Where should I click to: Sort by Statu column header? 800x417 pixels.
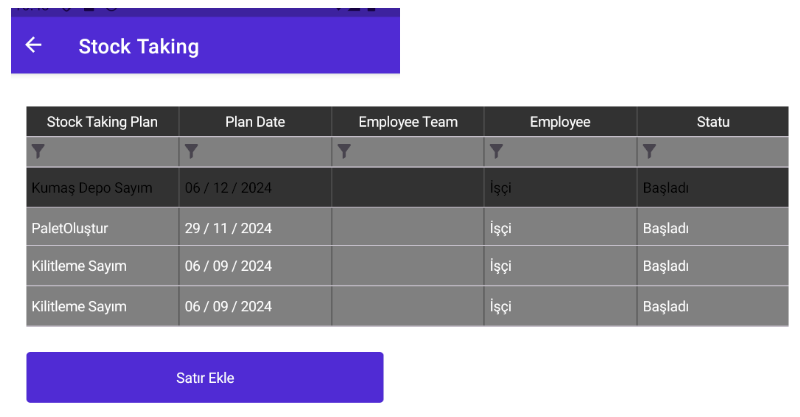click(x=713, y=122)
